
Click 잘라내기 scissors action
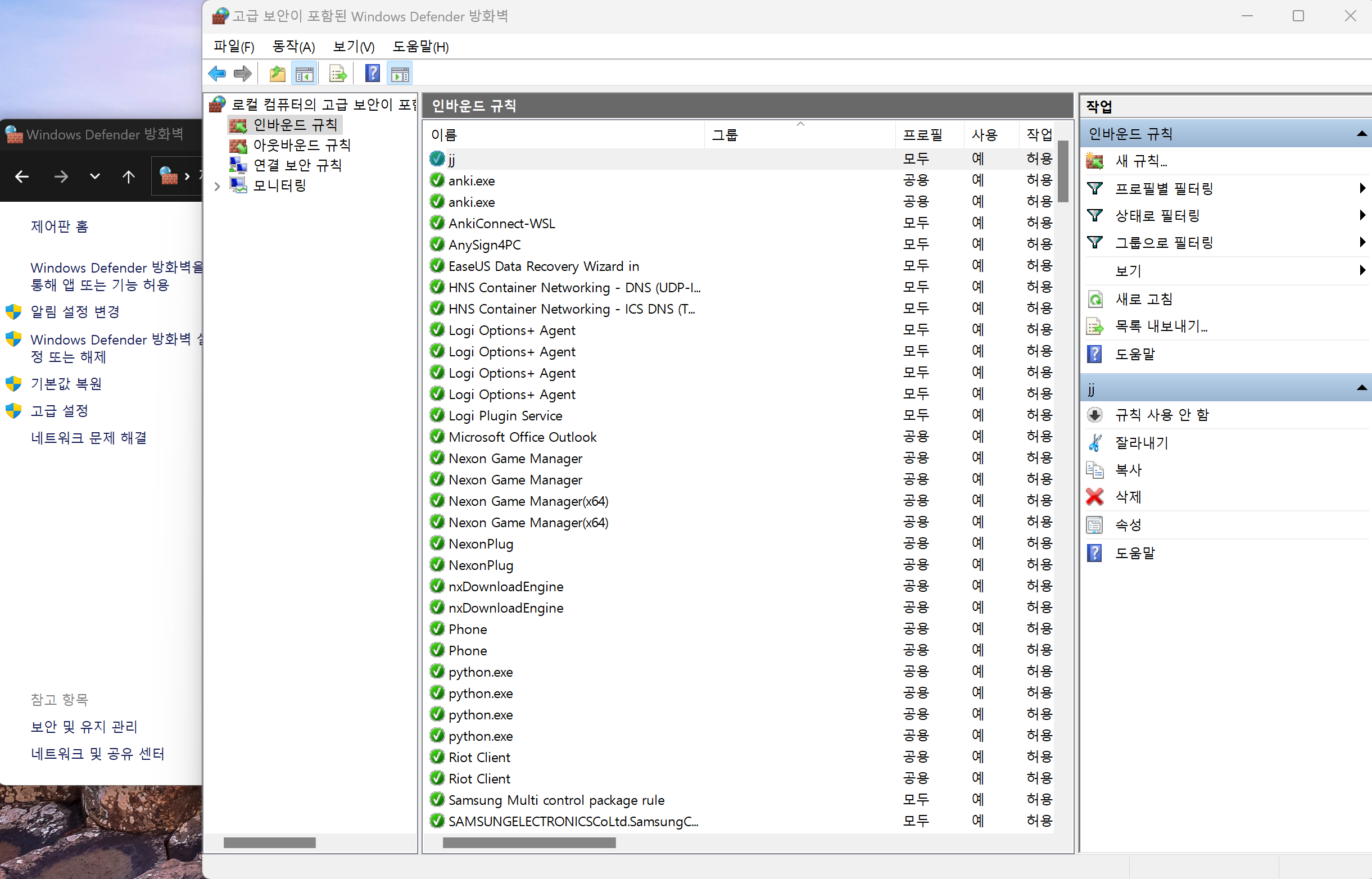[x=1142, y=442]
